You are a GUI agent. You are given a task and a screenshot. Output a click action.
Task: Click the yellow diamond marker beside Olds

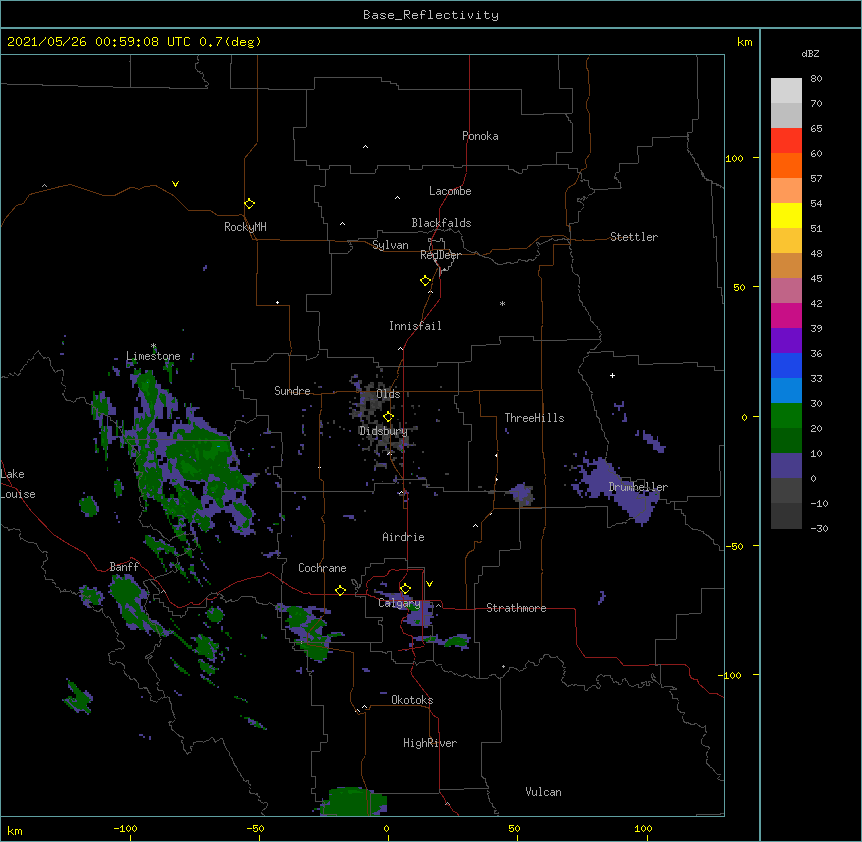tap(389, 416)
